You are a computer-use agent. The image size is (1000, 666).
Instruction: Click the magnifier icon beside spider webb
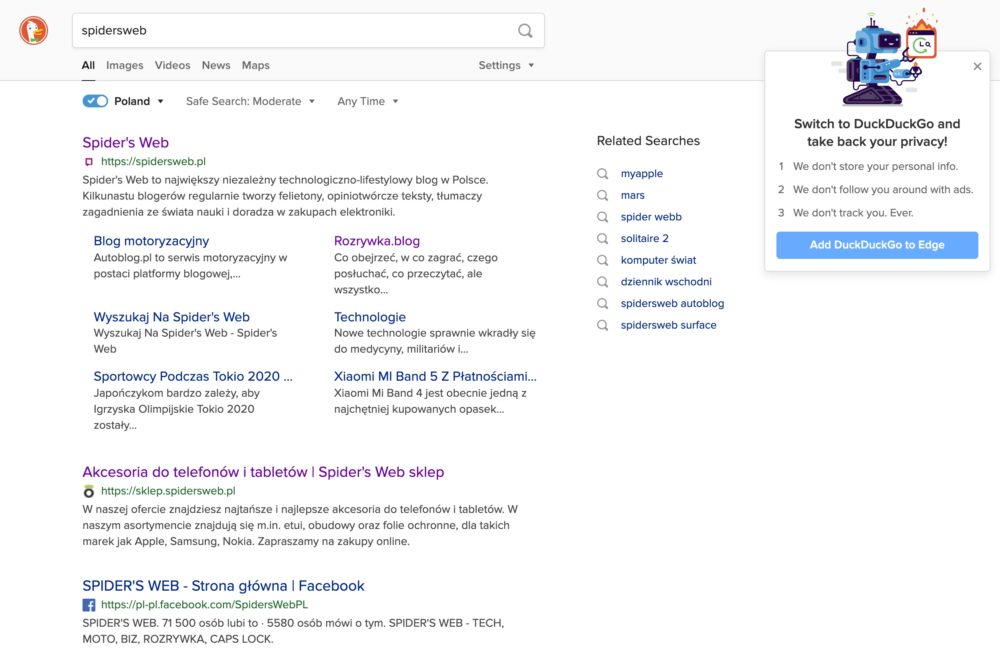pos(603,217)
